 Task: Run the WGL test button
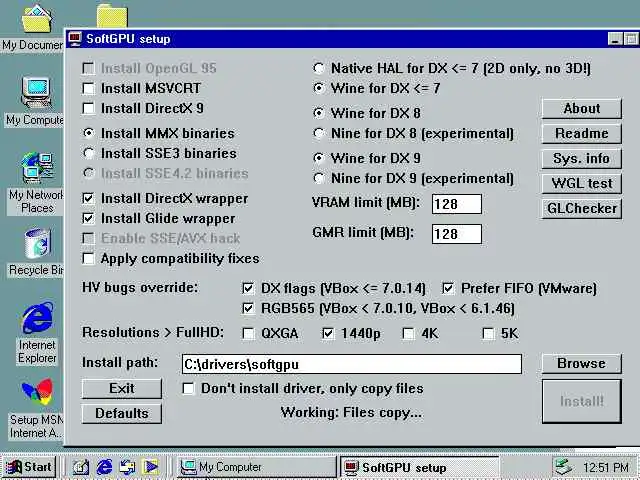[x=582, y=183]
